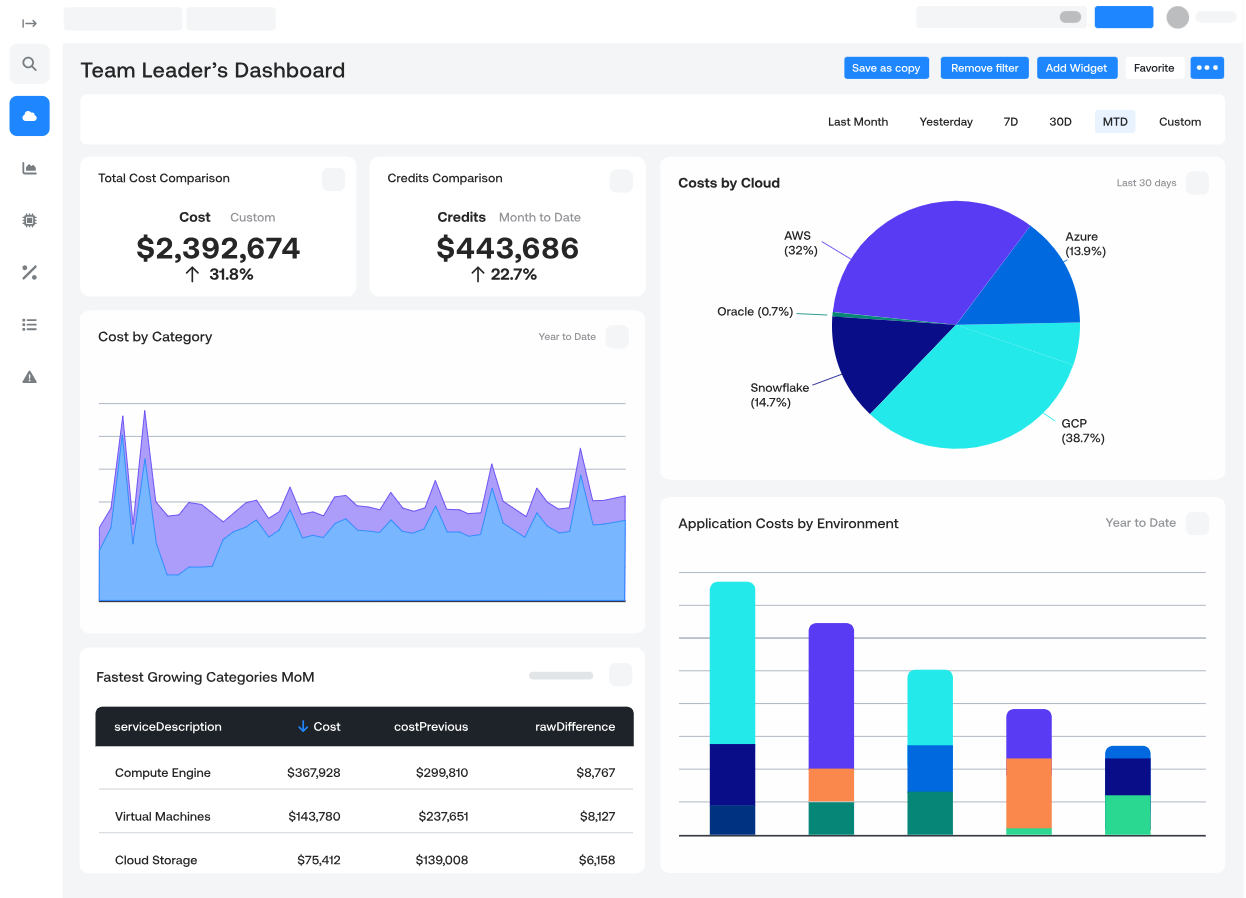Open the three-dot more options menu
The height and width of the screenshot is (898, 1246).
(1207, 68)
